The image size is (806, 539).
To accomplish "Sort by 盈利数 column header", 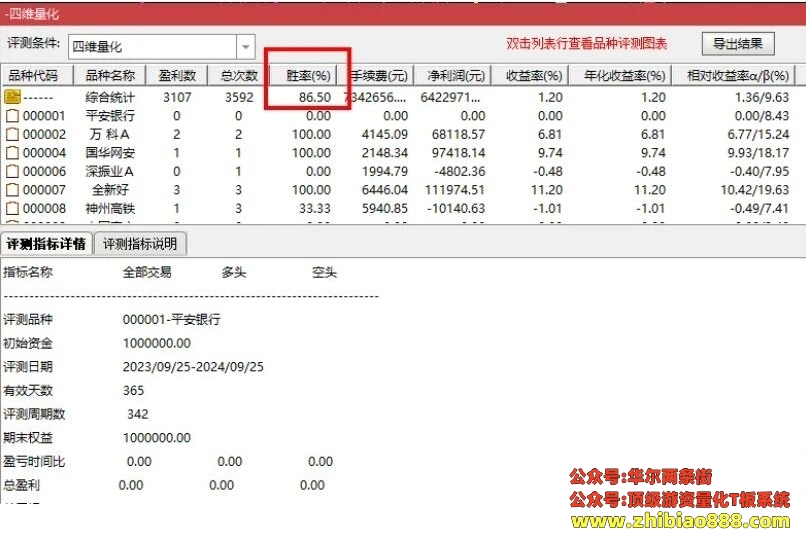I will click(x=177, y=76).
